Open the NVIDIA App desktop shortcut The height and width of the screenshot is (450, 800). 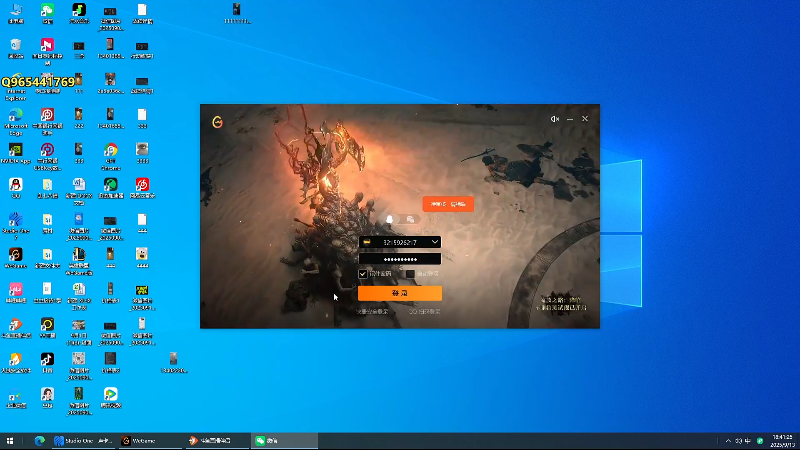pyautogui.click(x=16, y=153)
